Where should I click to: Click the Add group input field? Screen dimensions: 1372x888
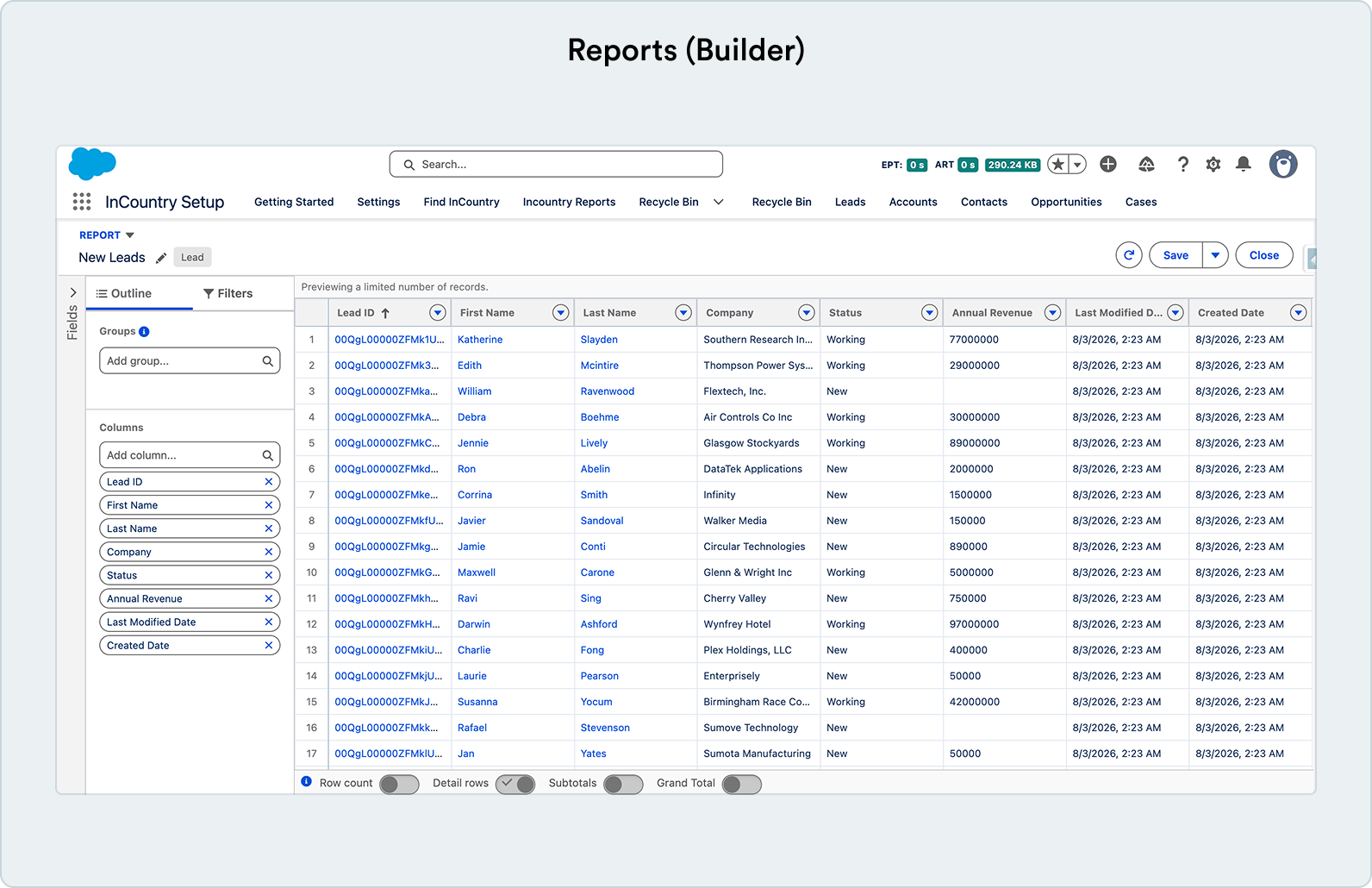pos(190,361)
